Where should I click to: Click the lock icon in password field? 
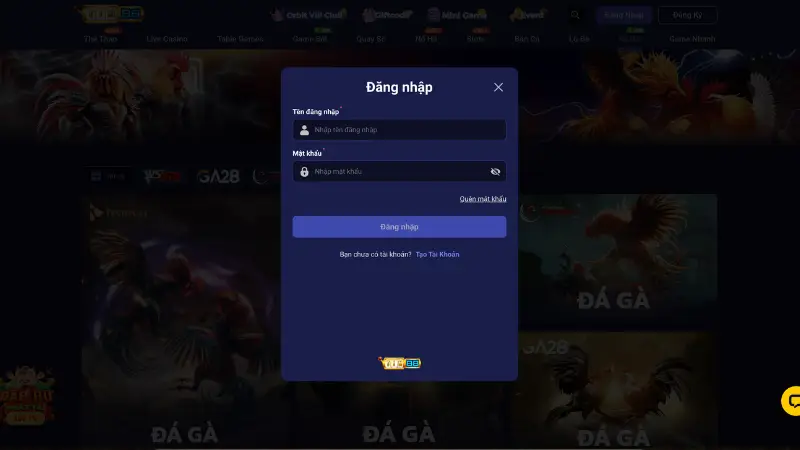coord(304,172)
